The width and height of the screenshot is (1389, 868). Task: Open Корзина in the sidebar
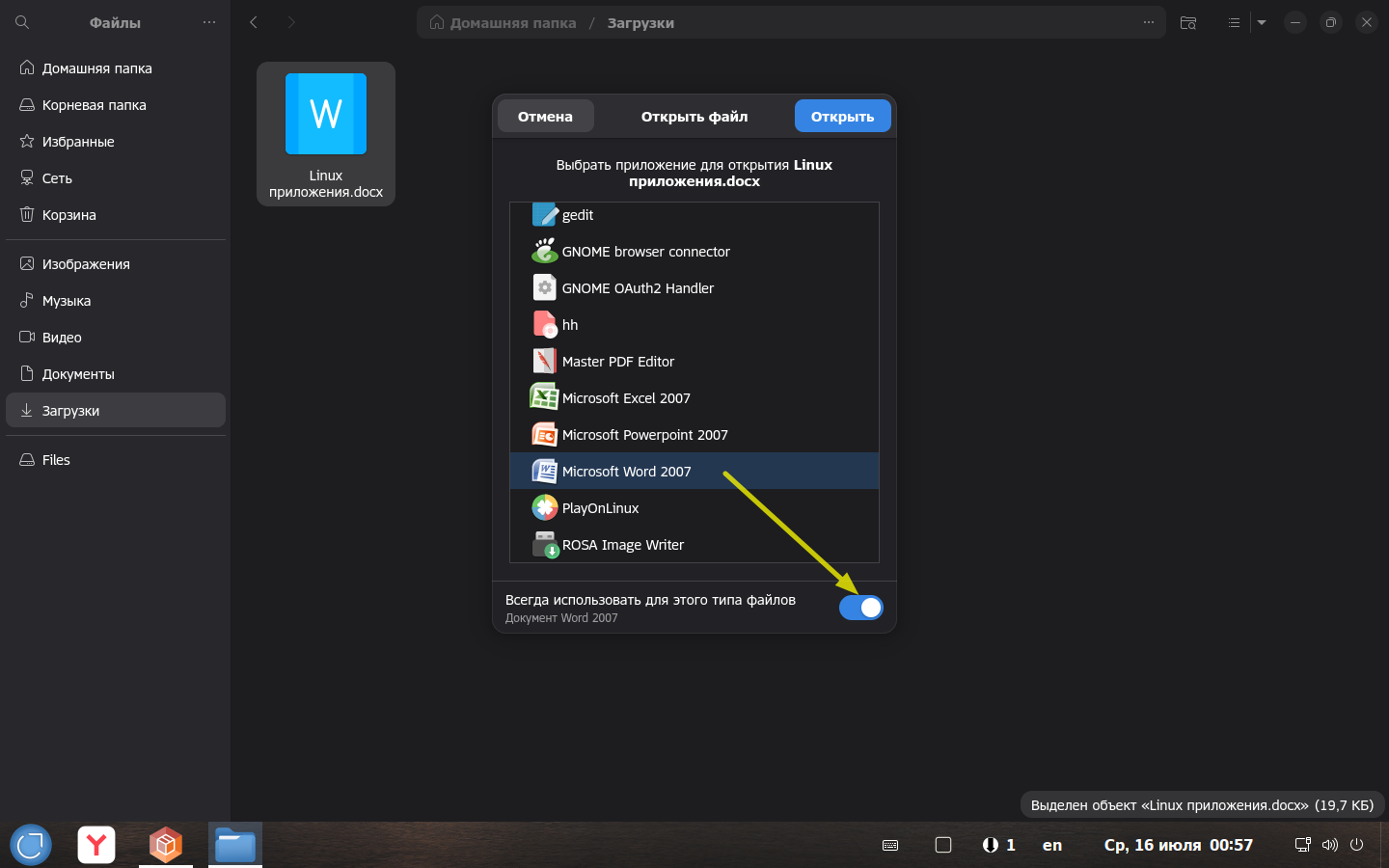point(116,215)
